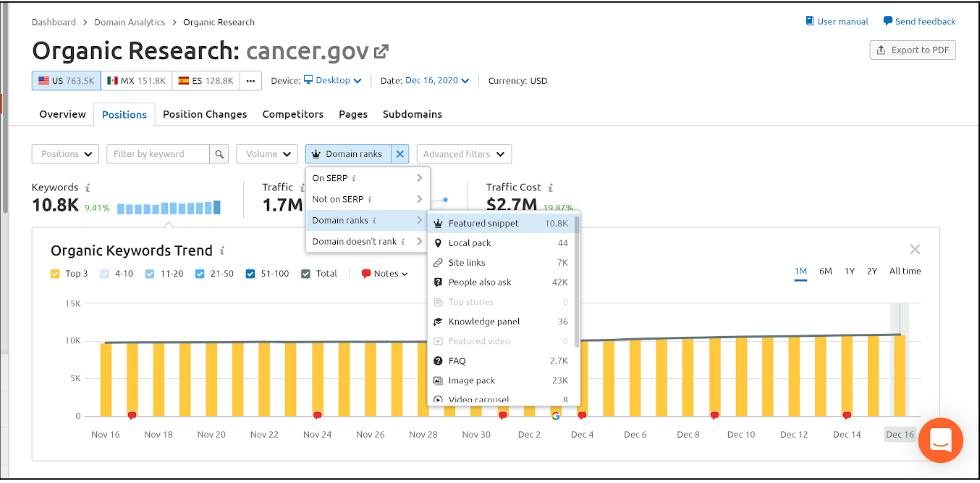Click the Local pack pin icon
980x483 pixels.
point(438,243)
